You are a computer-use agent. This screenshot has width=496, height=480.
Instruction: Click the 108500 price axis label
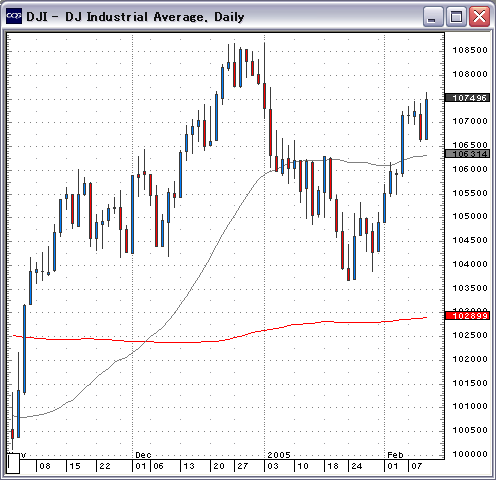470,50
